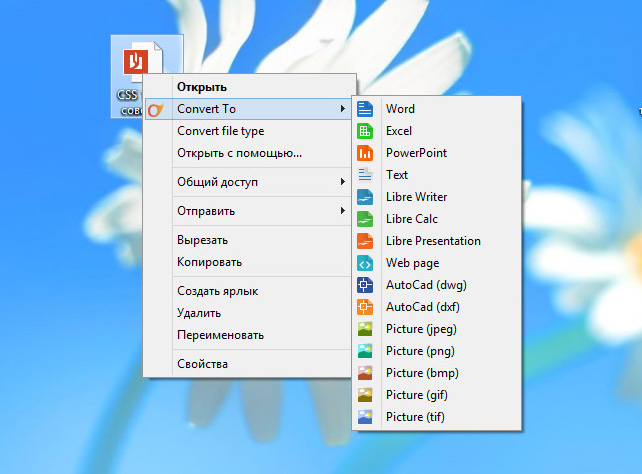
Task: Click the Web page code icon
Action: click(365, 263)
